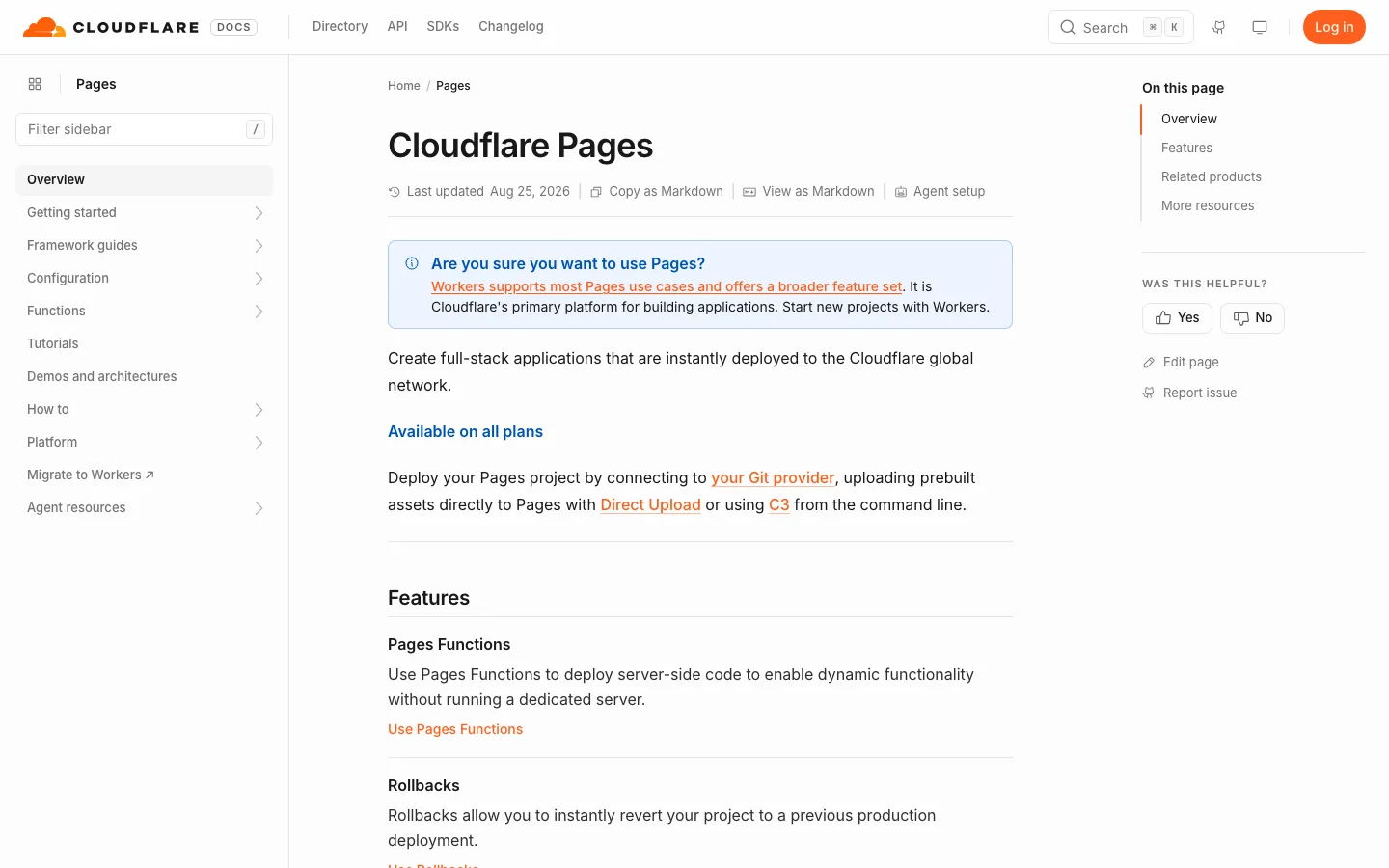1389x868 pixels.
Task: Click the search magnifier icon
Action: click(1068, 27)
